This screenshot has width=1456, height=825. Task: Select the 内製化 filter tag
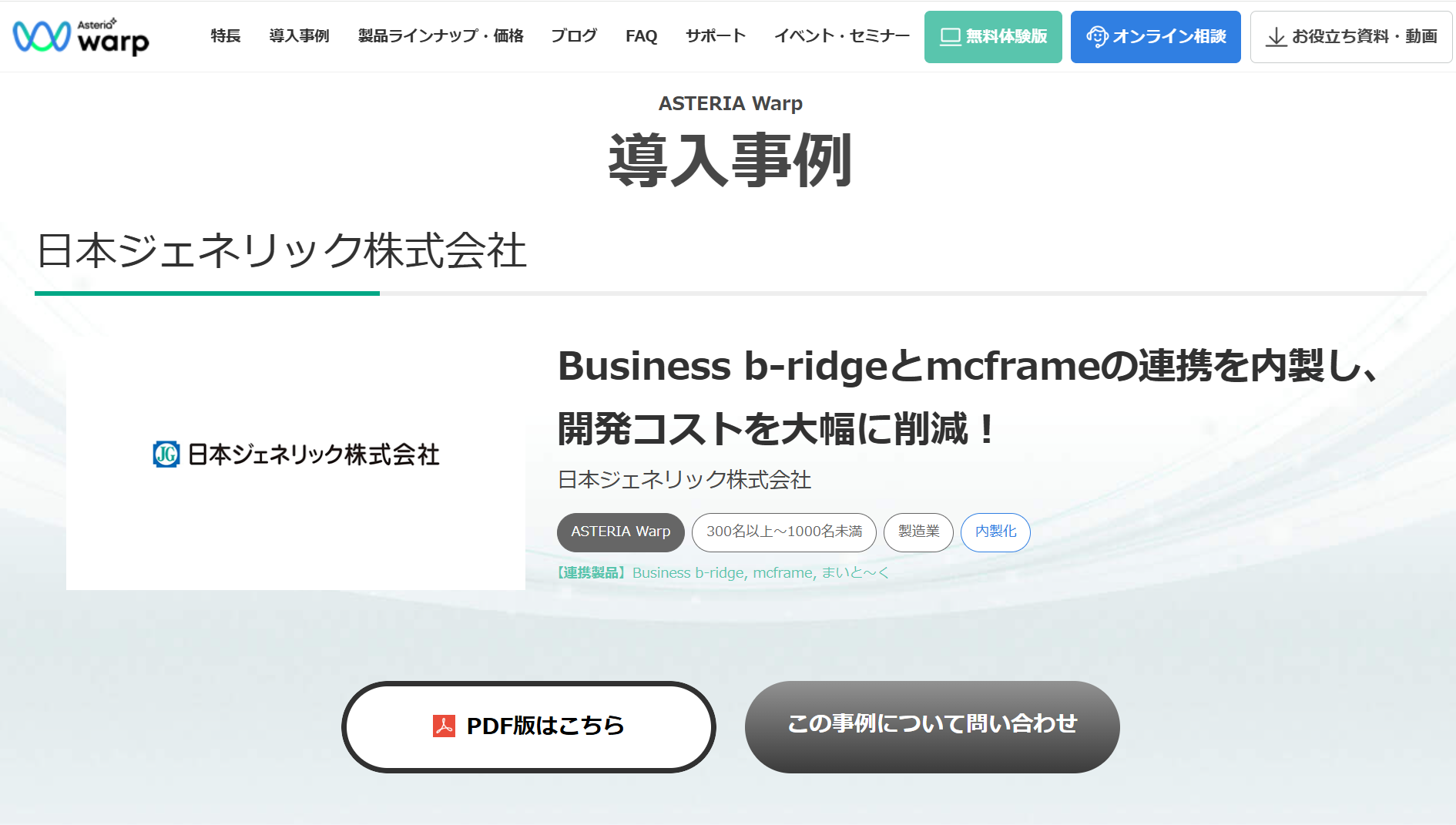995,532
